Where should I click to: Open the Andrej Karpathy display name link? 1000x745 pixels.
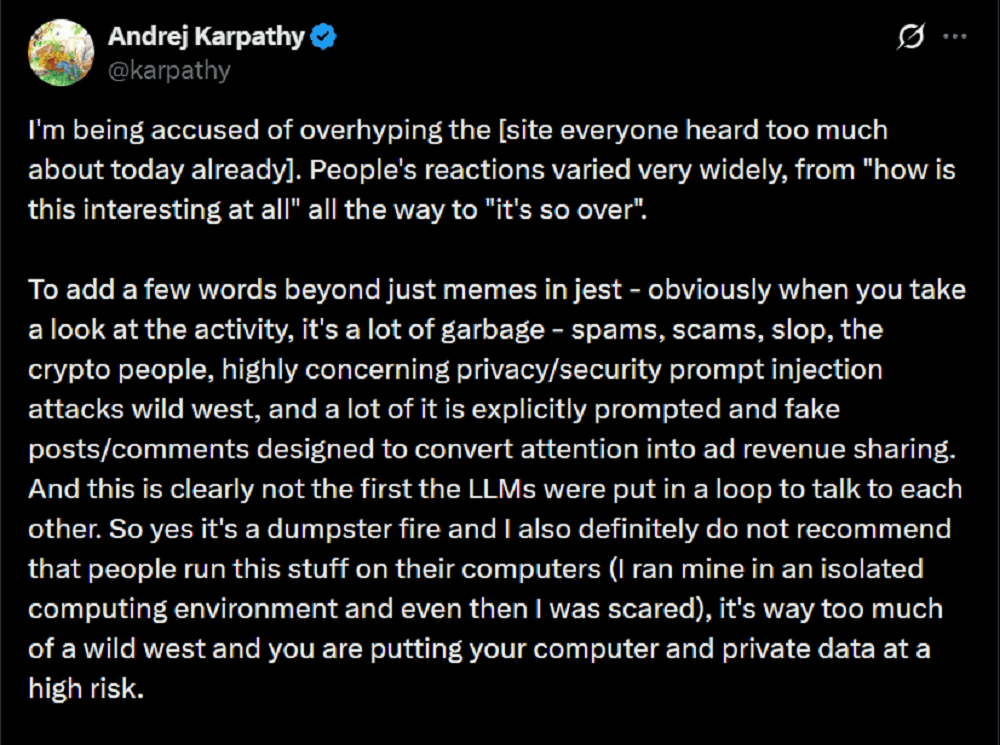point(206,38)
